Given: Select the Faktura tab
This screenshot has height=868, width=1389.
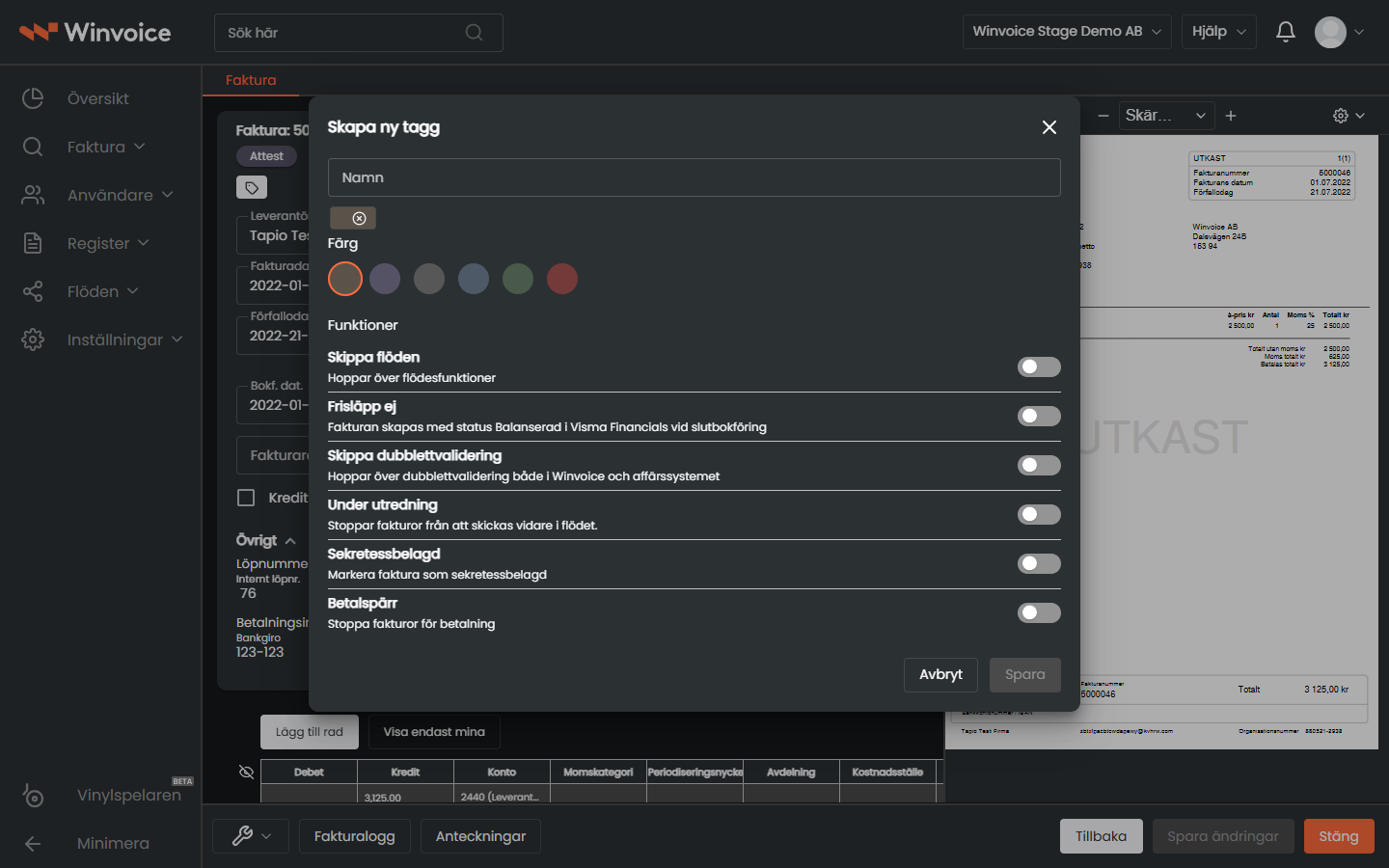Looking at the screenshot, I should 251,80.
